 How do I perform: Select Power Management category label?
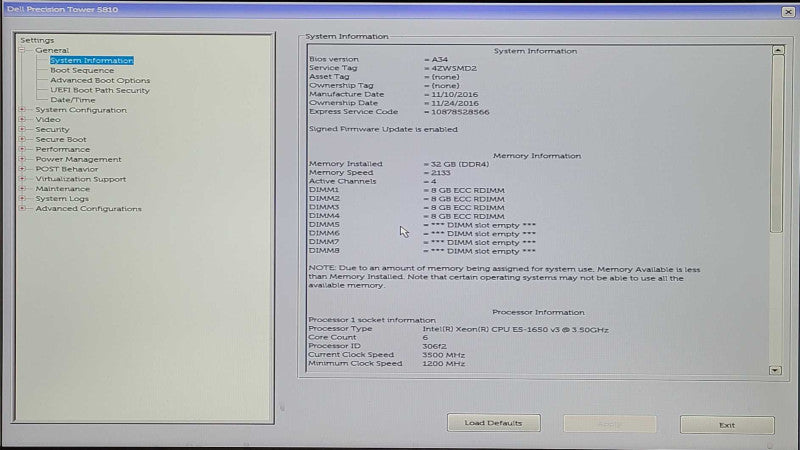(79, 159)
